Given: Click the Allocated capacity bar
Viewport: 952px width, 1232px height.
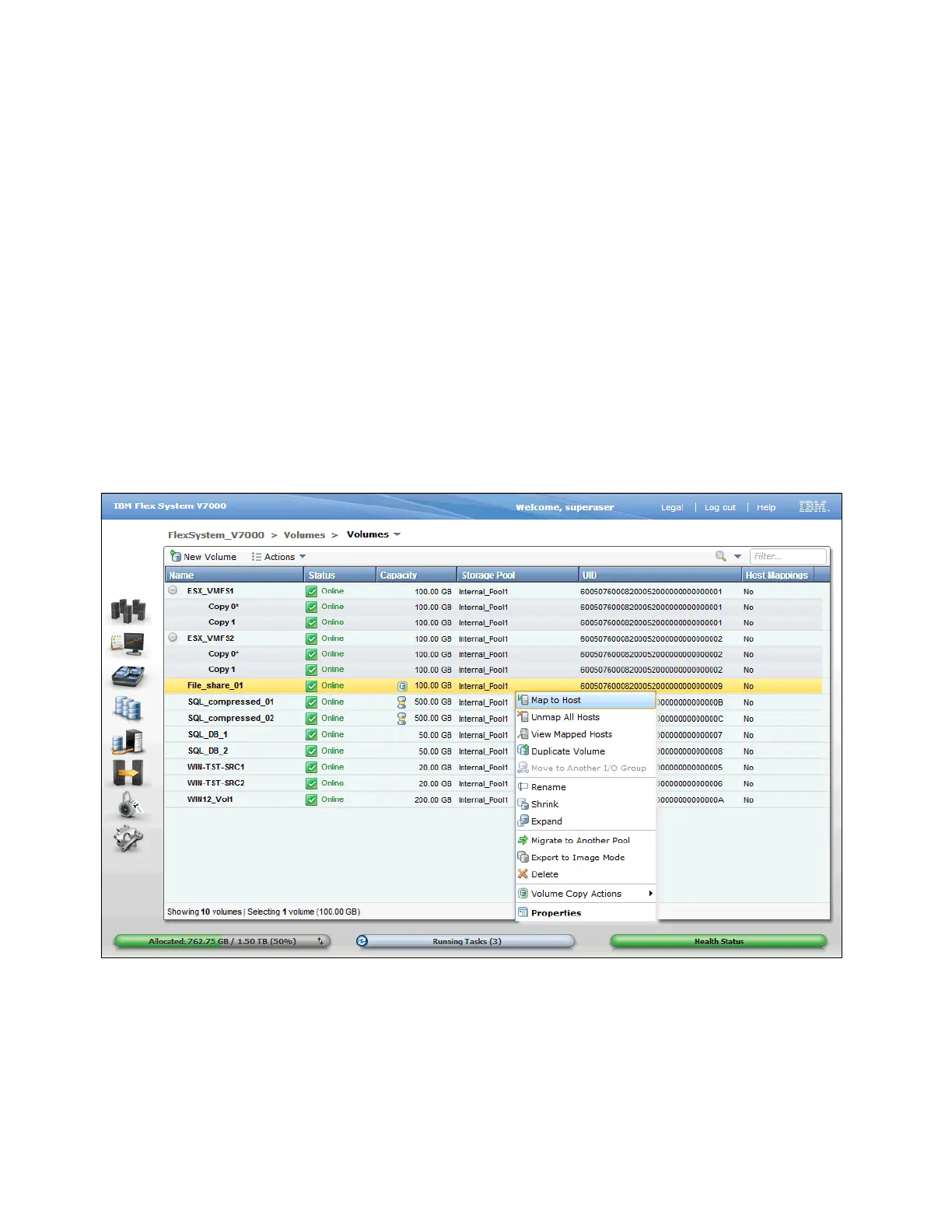Looking at the screenshot, I should point(222,941).
